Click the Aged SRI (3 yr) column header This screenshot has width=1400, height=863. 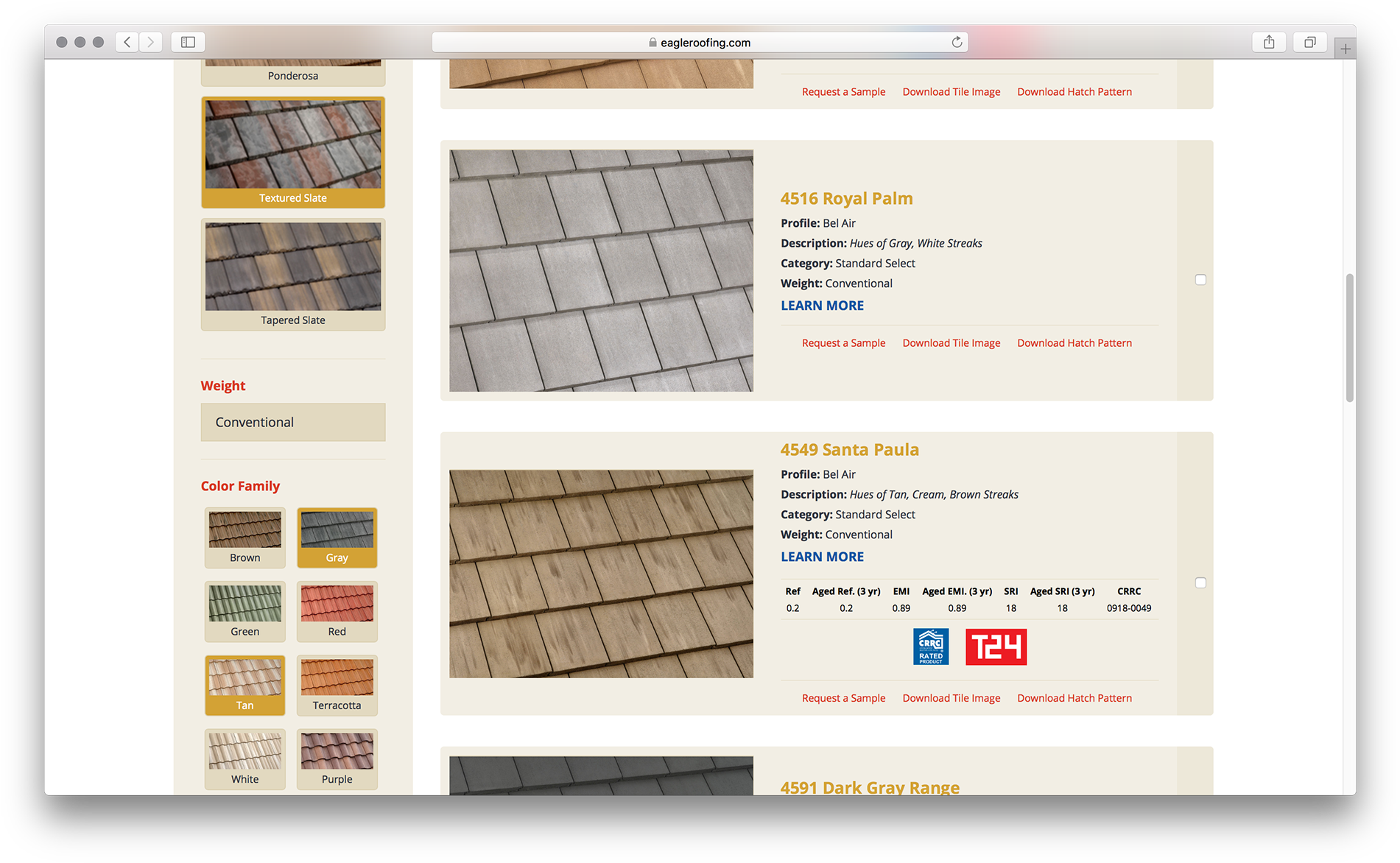coord(1062,591)
